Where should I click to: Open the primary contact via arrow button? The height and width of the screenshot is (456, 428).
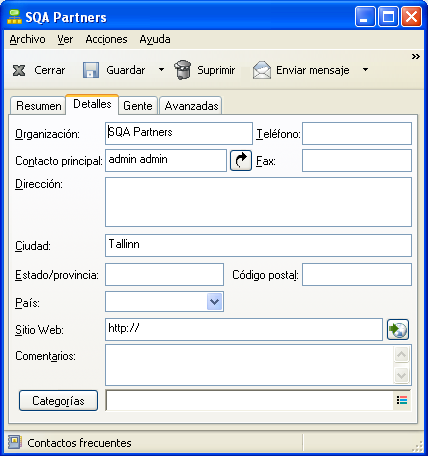click(x=241, y=161)
